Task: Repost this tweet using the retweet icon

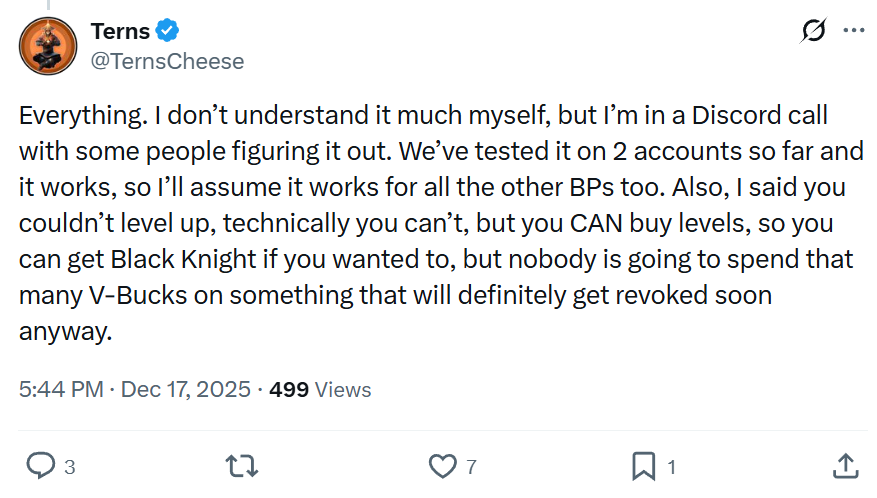Action: 240,465
